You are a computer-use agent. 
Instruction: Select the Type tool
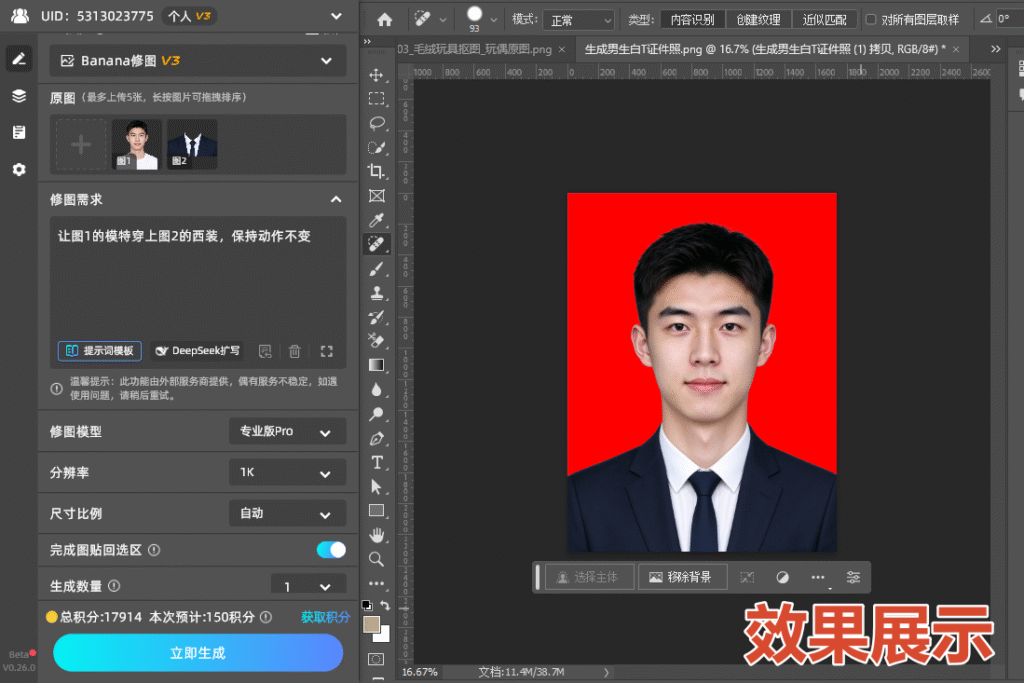coord(376,462)
